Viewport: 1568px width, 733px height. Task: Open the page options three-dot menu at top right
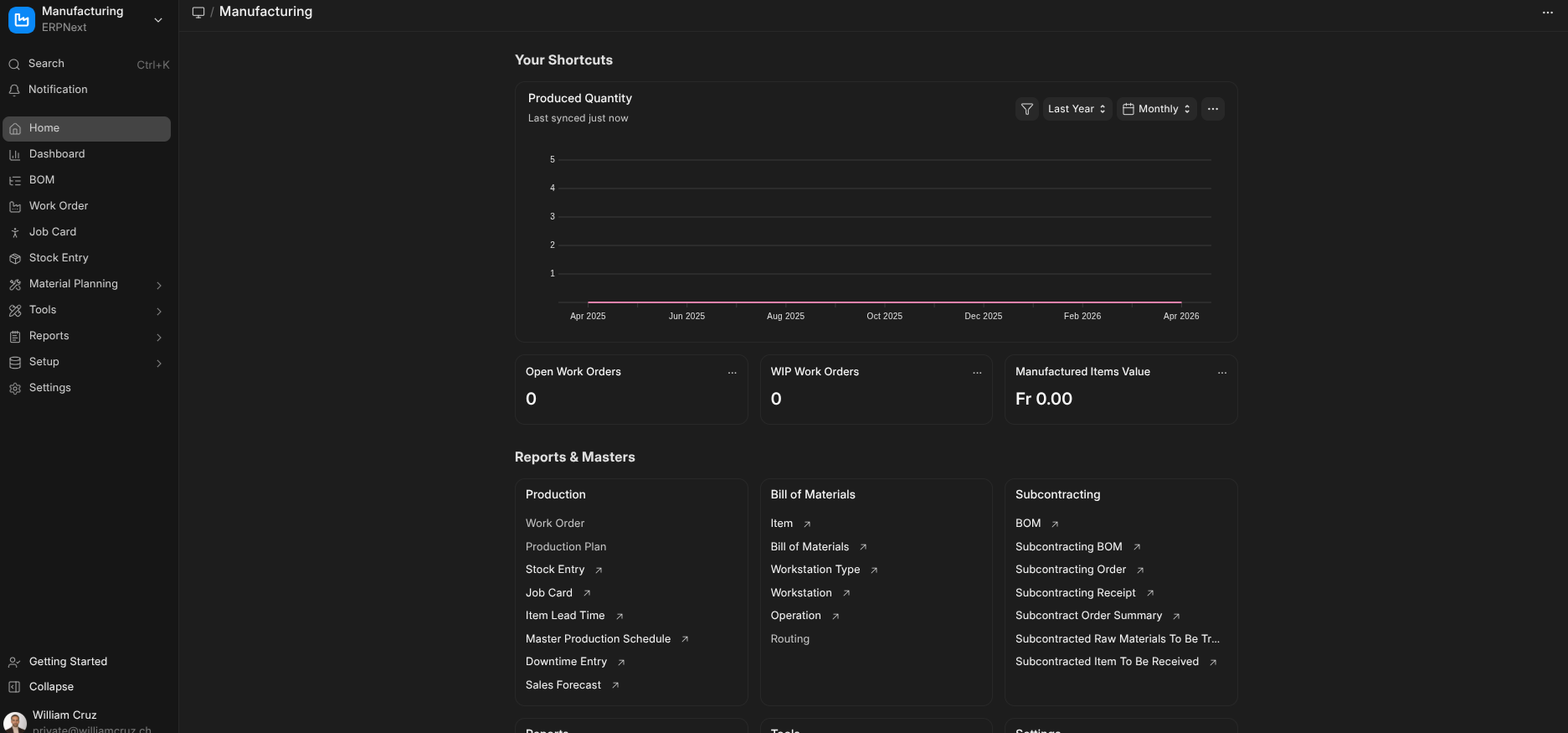(1547, 13)
